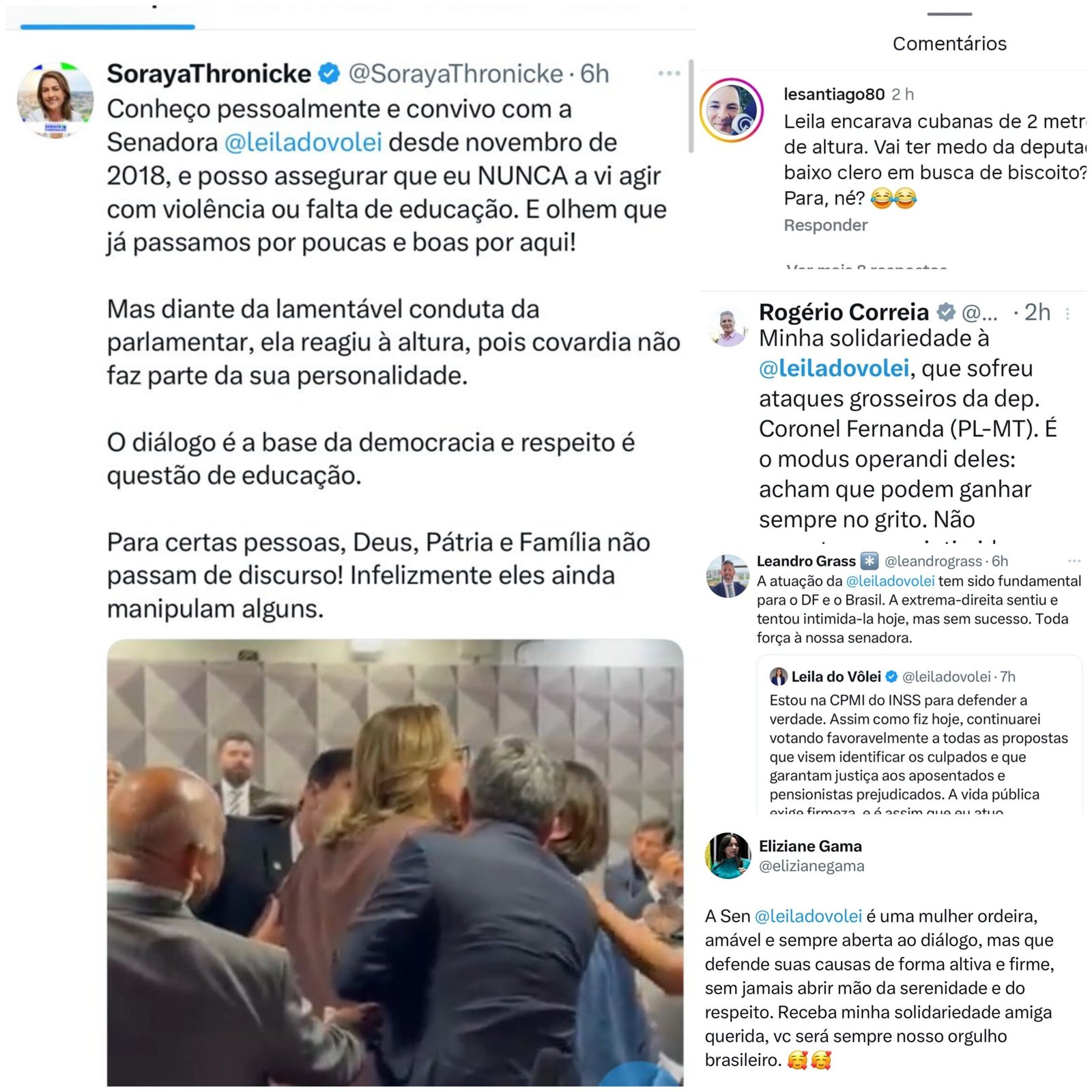Image resolution: width=1092 pixels, height=1092 pixels.
Task: Click the verified badge beside SorayaThronicke
Action: click(x=330, y=74)
